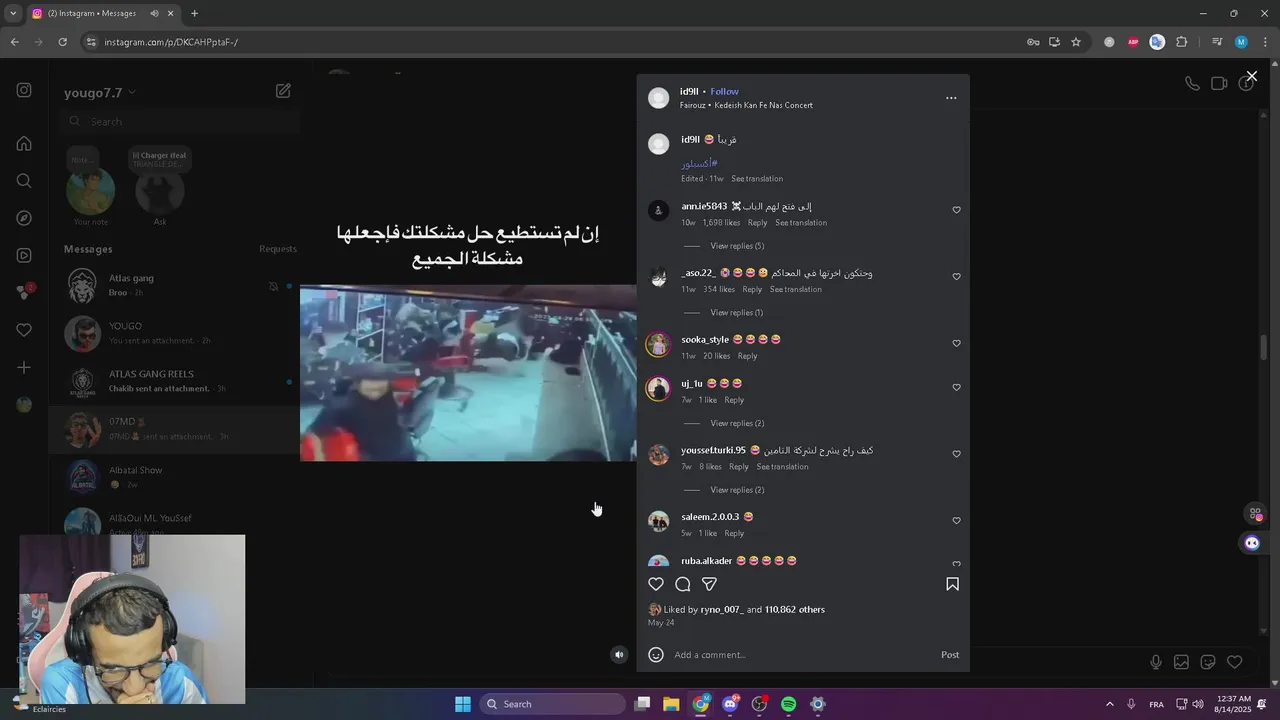Open Fairouz Kedeish Kan Fe Nas audio link
This screenshot has width=1280, height=720.
[x=746, y=105]
